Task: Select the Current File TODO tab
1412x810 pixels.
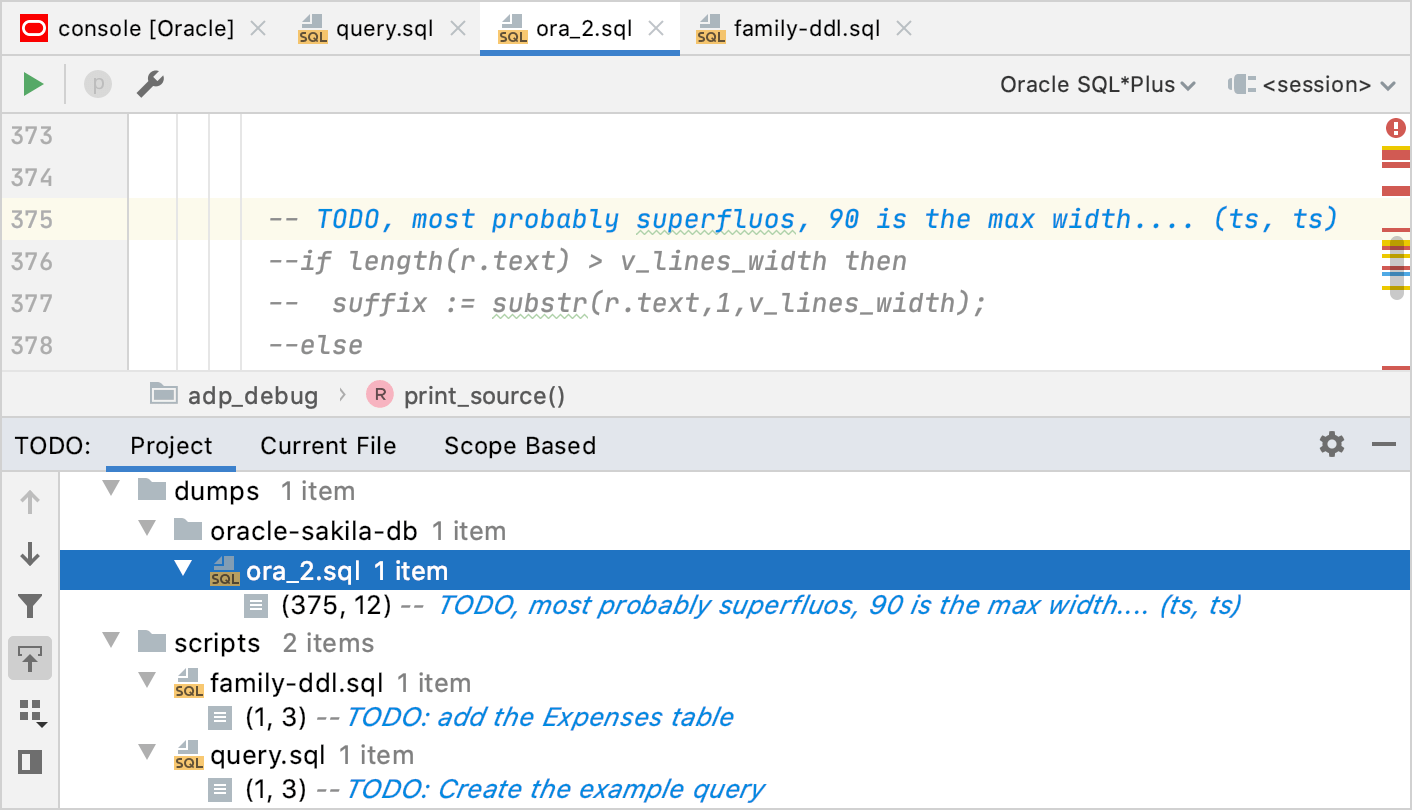Action: pos(328,446)
